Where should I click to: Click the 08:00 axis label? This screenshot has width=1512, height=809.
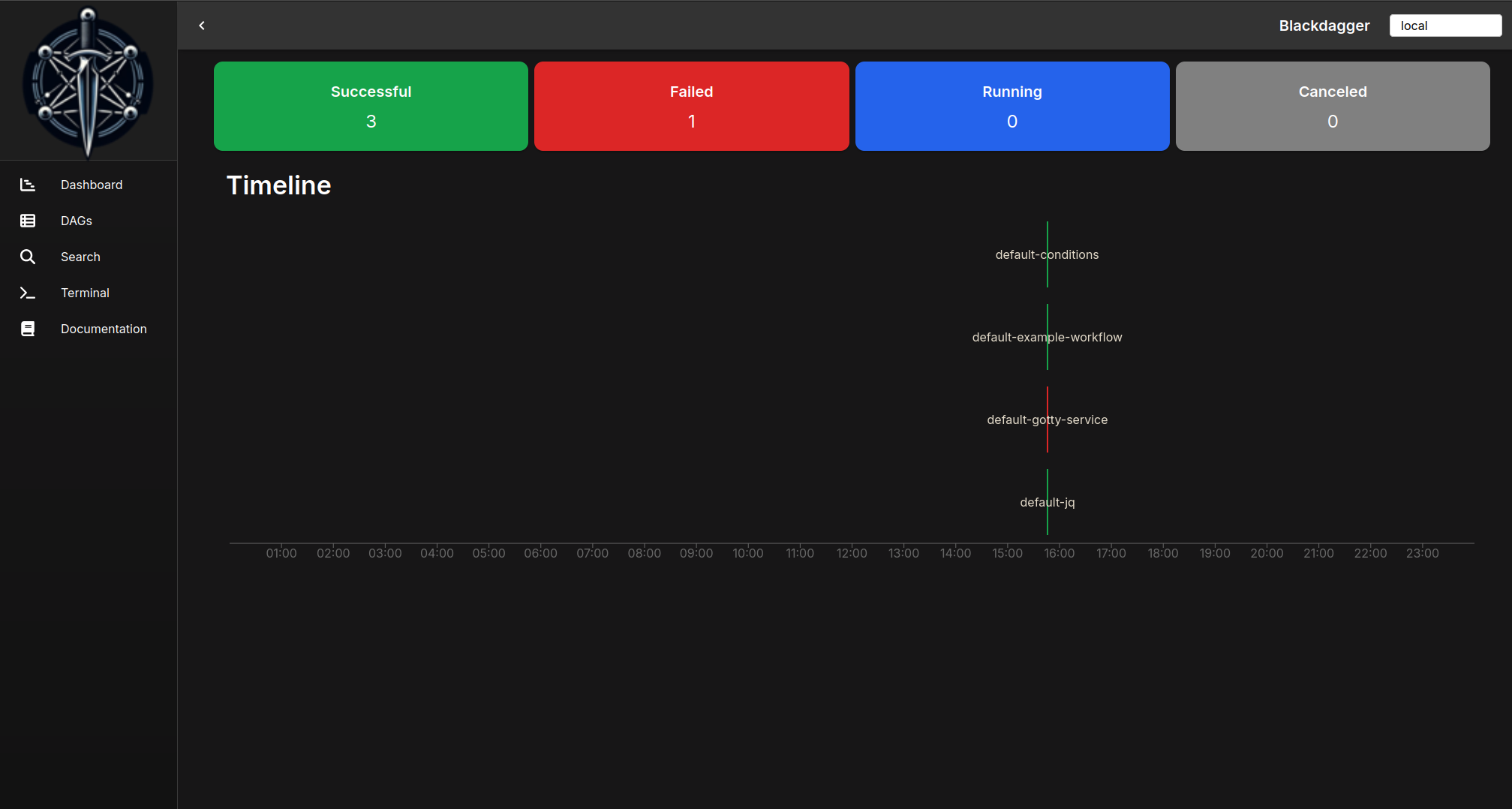[644, 553]
